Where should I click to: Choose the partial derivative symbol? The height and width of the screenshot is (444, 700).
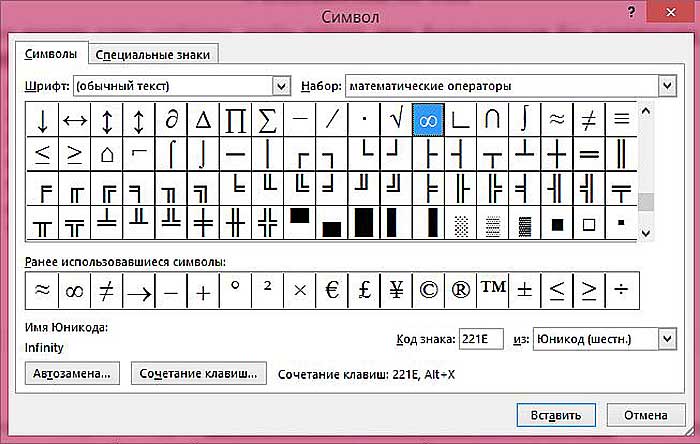point(171,121)
